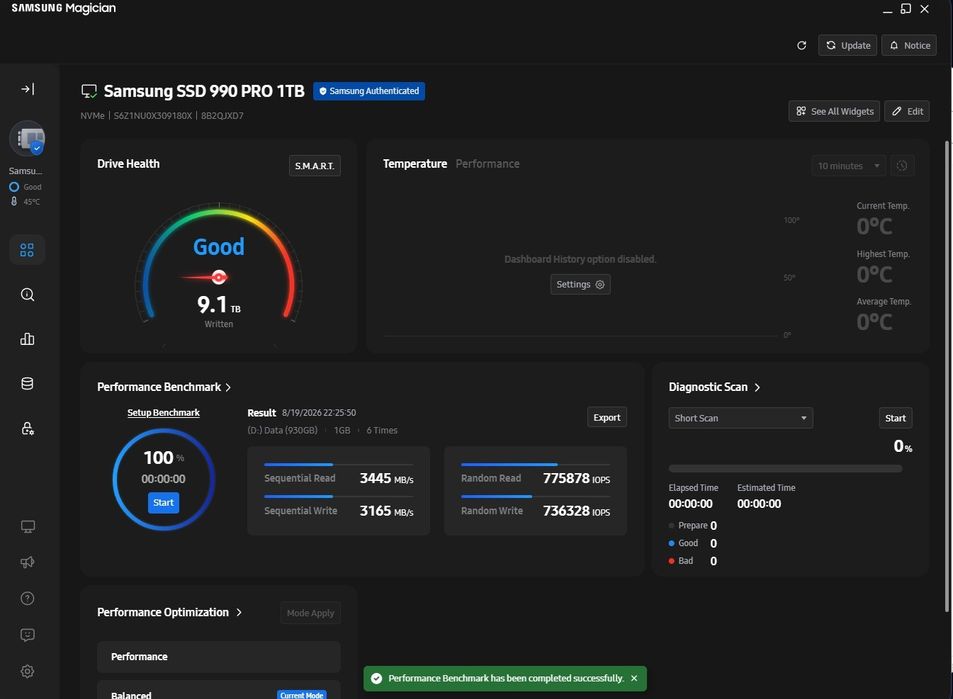Open Drive Details magnifier icon in sidebar
Viewport: 953px width, 699px height.
pos(27,295)
